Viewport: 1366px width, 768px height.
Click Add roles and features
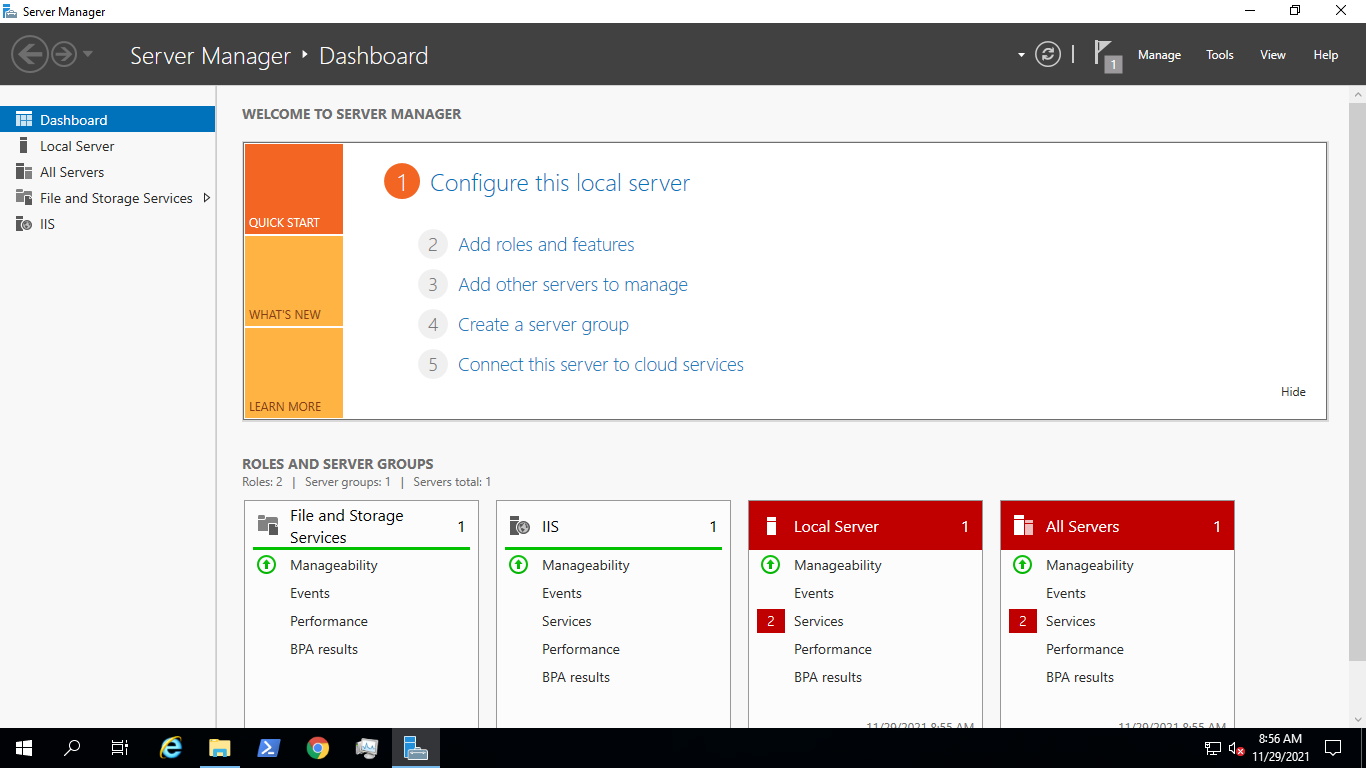pos(546,244)
